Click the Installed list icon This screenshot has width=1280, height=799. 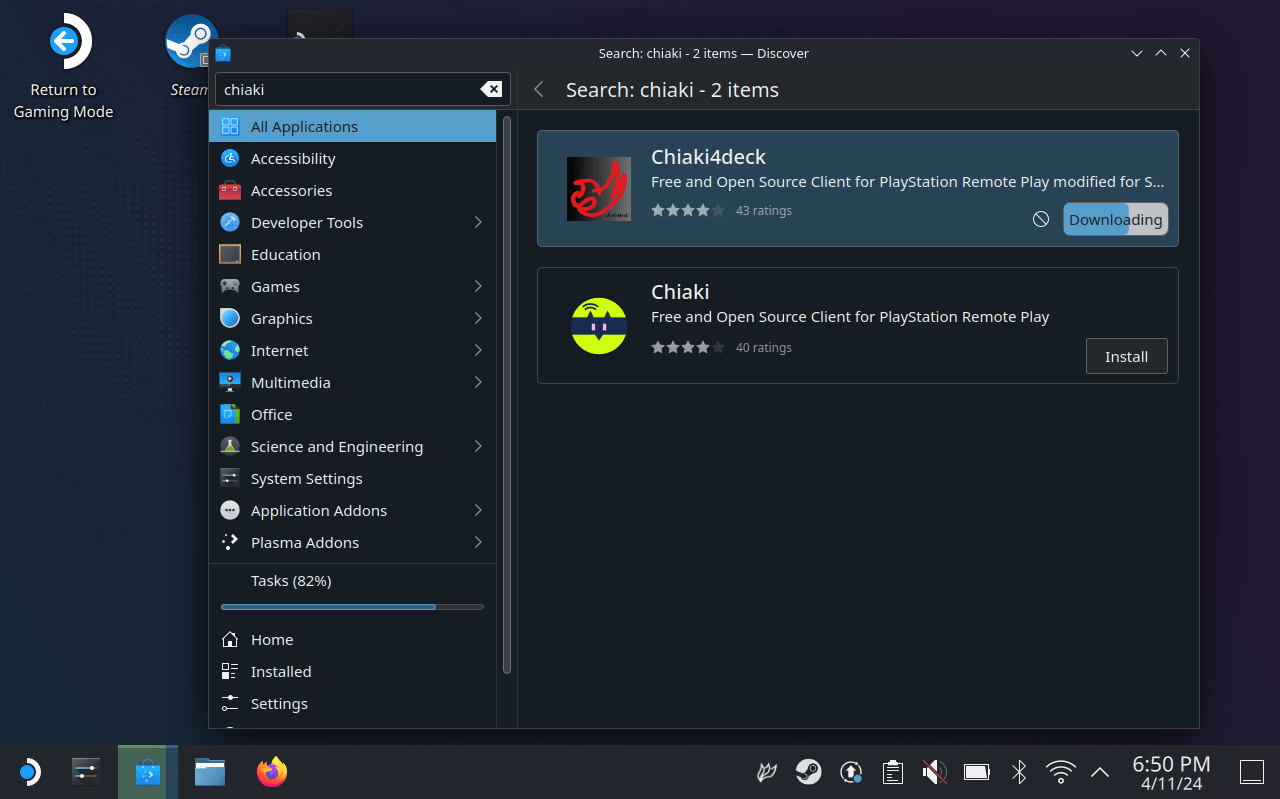pos(230,672)
